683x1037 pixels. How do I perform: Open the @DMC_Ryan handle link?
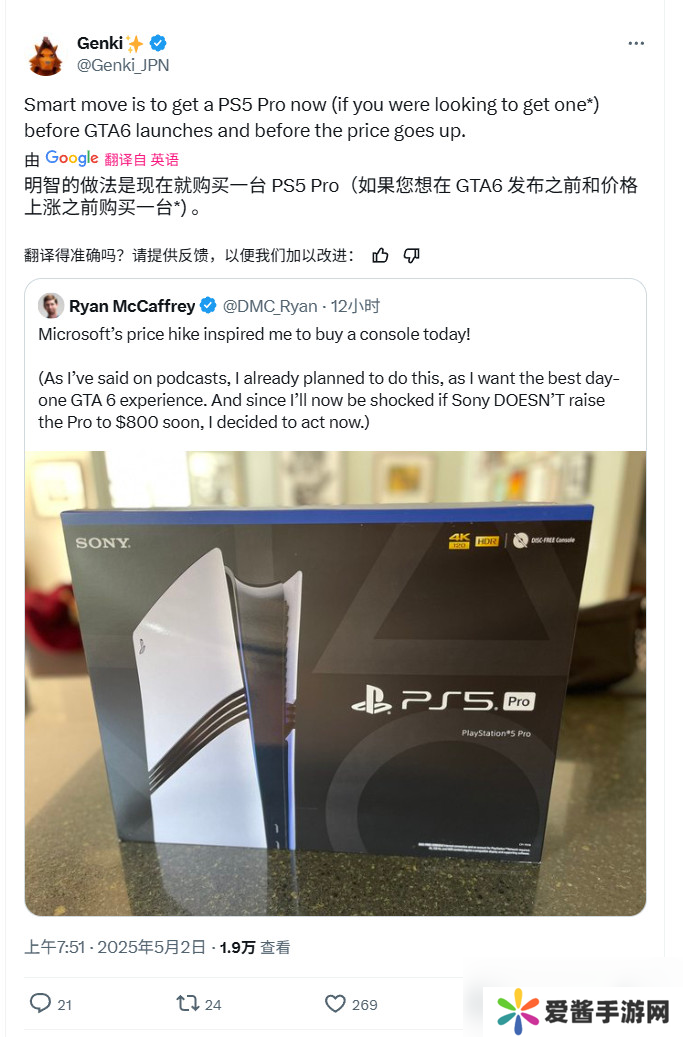click(x=270, y=306)
